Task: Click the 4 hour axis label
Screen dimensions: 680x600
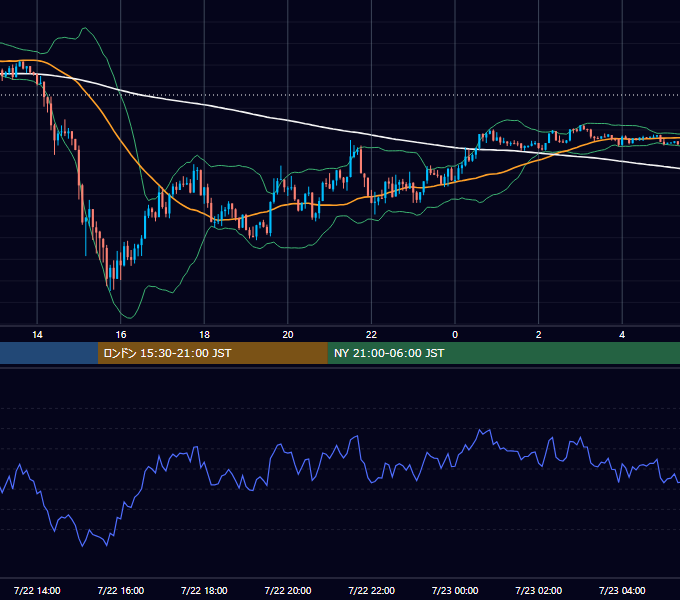Action: coord(622,335)
